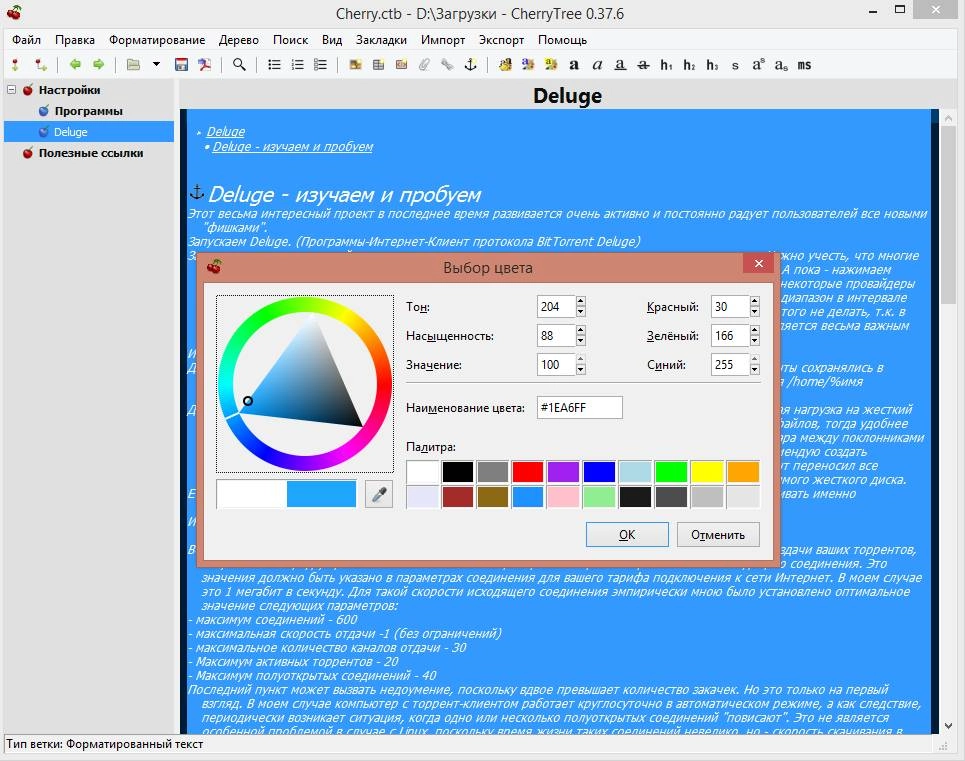Click the text background color icon
The image size is (965, 761).
pos(551,65)
